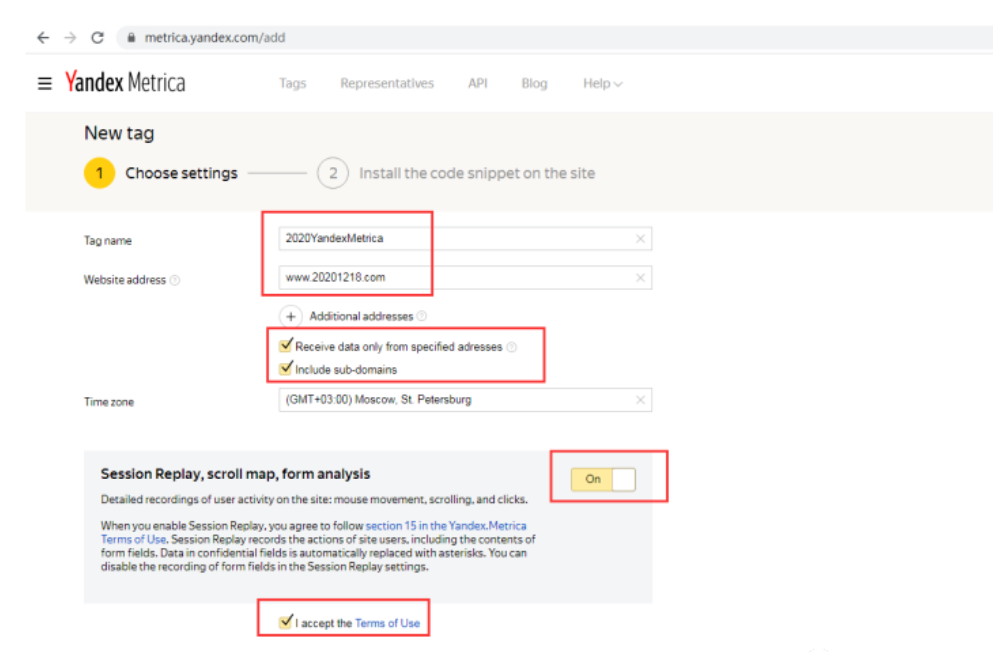Open the help icon next to Website address
This screenshot has height=652, width=993.
pyautogui.click(x=175, y=280)
